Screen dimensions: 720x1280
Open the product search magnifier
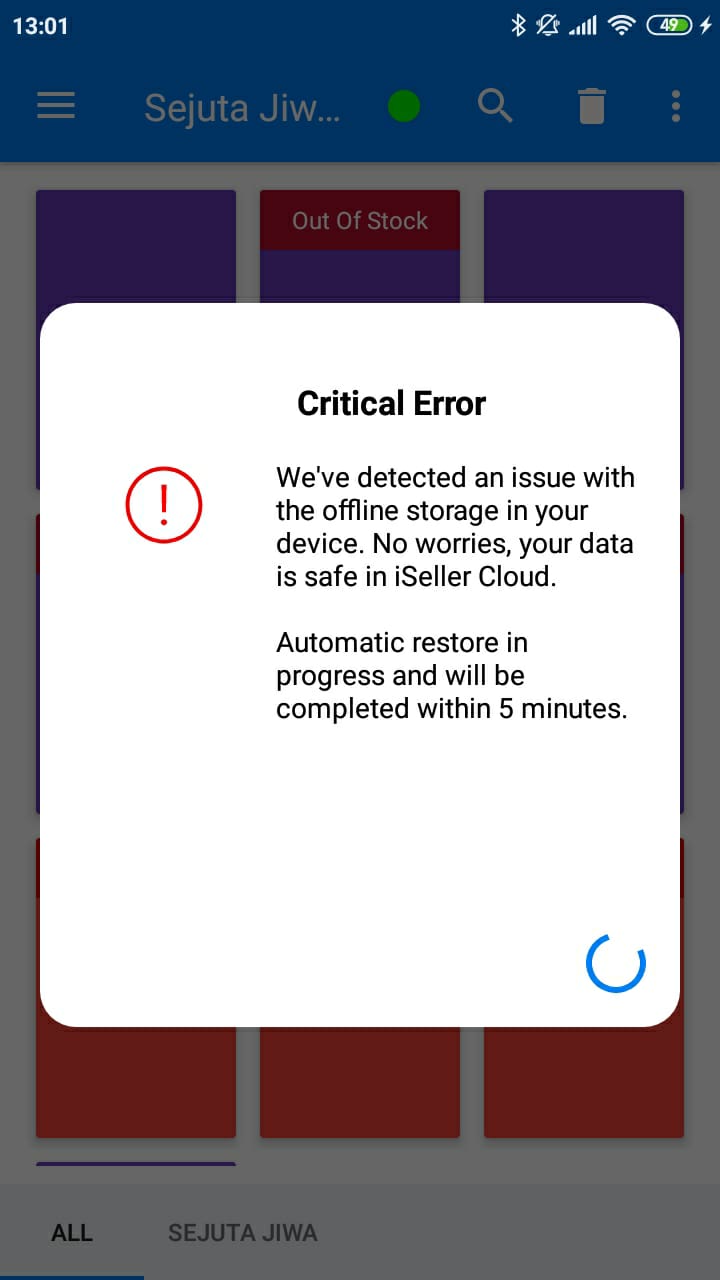495,105
